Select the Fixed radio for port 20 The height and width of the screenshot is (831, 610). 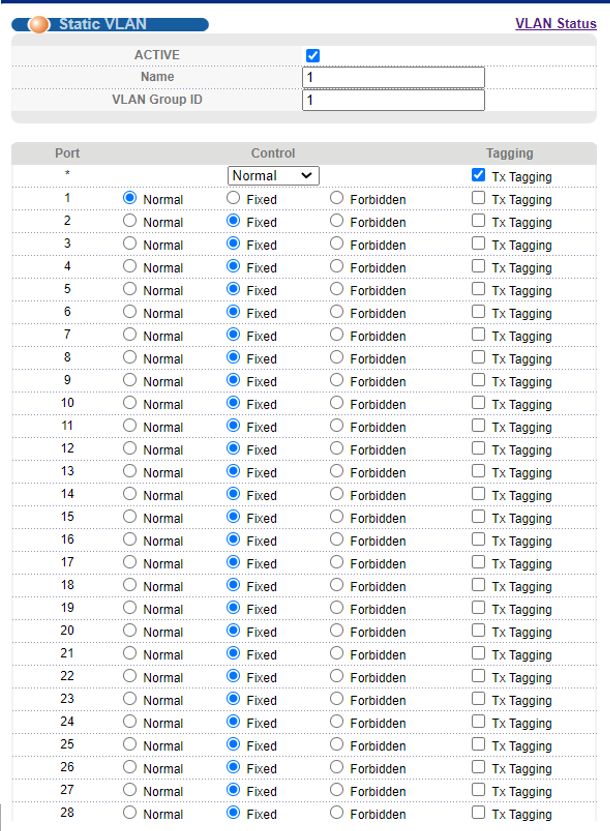click(233, 631)
